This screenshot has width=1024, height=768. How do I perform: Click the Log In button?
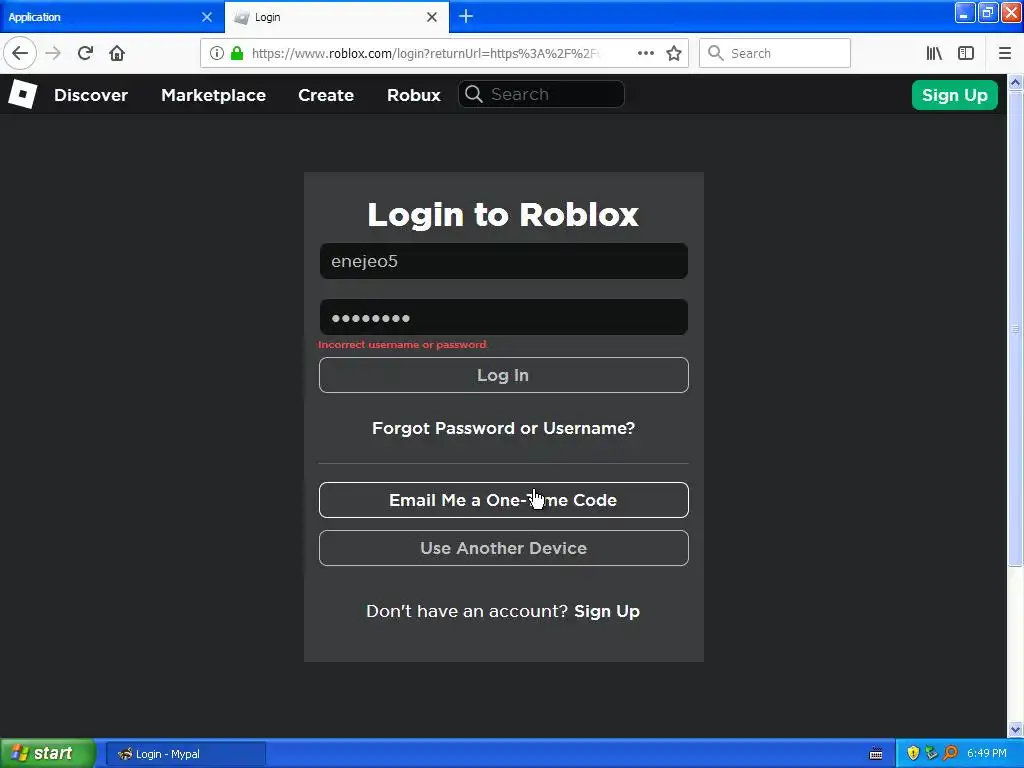[504, 375]
